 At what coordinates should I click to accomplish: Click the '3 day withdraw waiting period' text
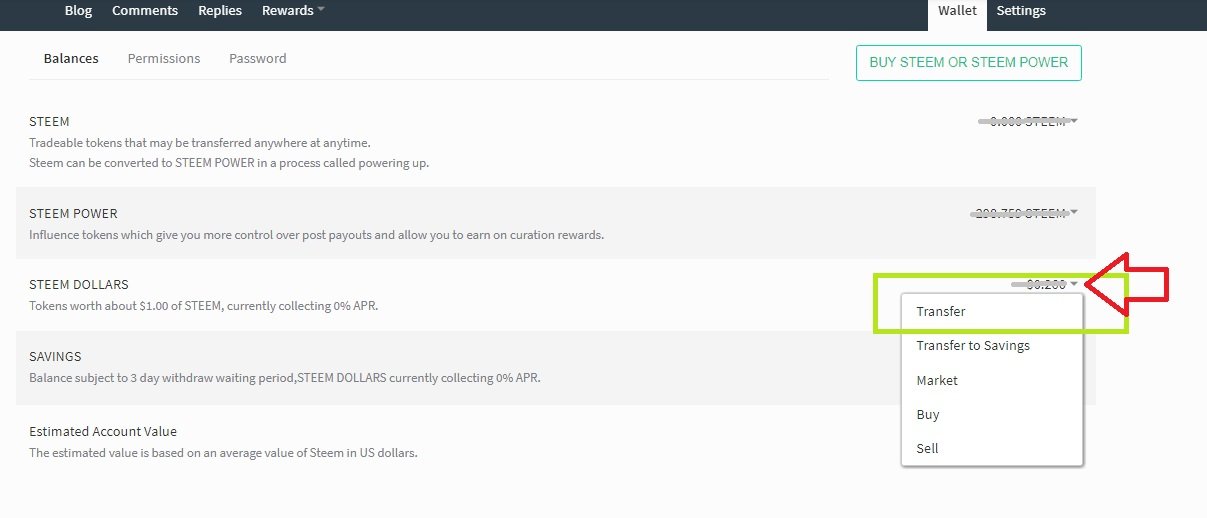(285, 378)
